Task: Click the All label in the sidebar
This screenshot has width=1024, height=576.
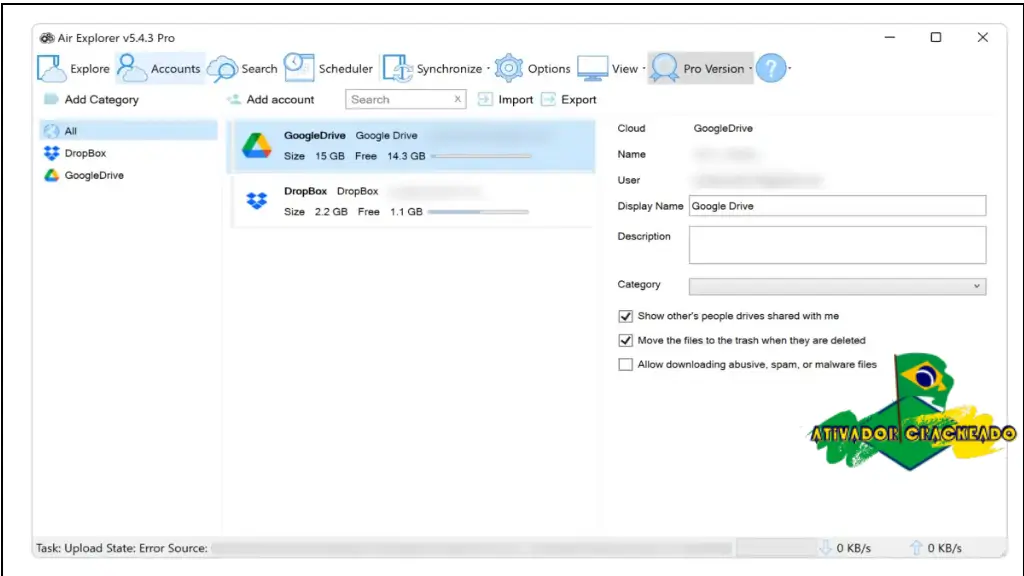Action: pyautogui.click(x=71, y=131)
